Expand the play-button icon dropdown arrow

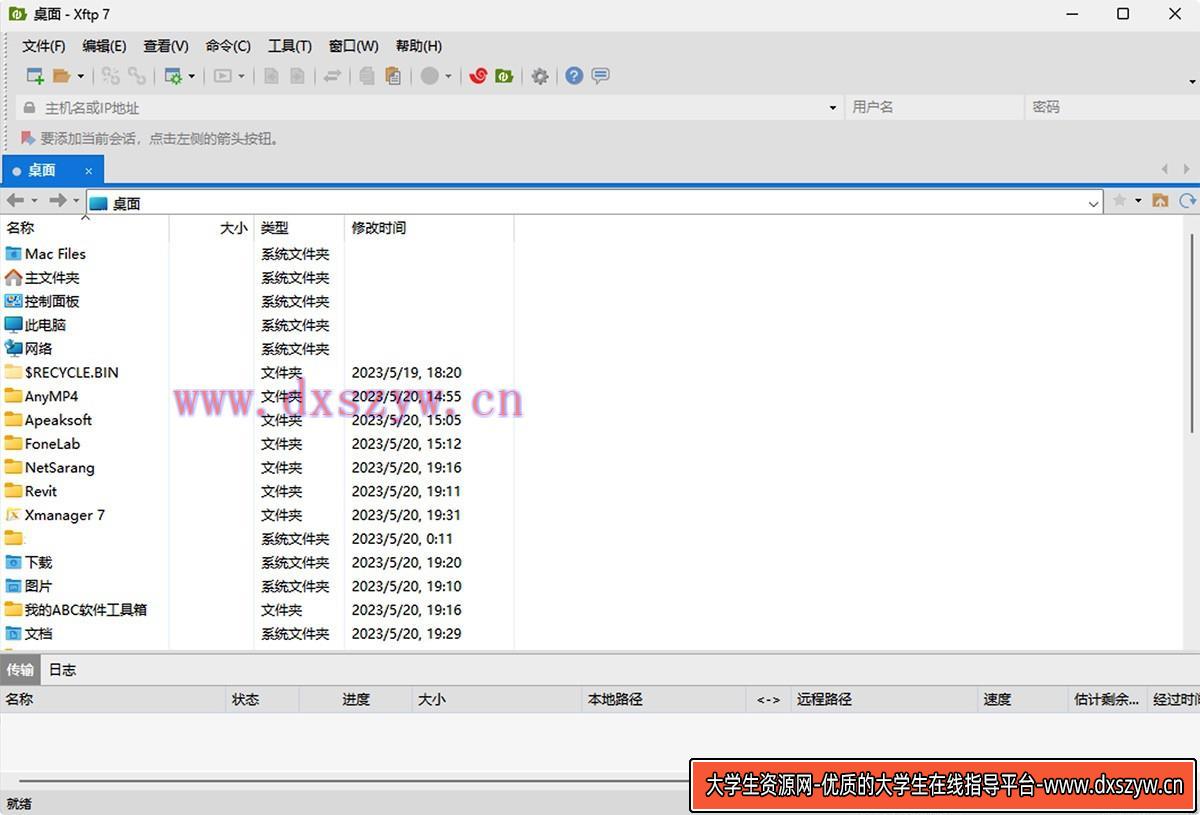coord(241,76)
